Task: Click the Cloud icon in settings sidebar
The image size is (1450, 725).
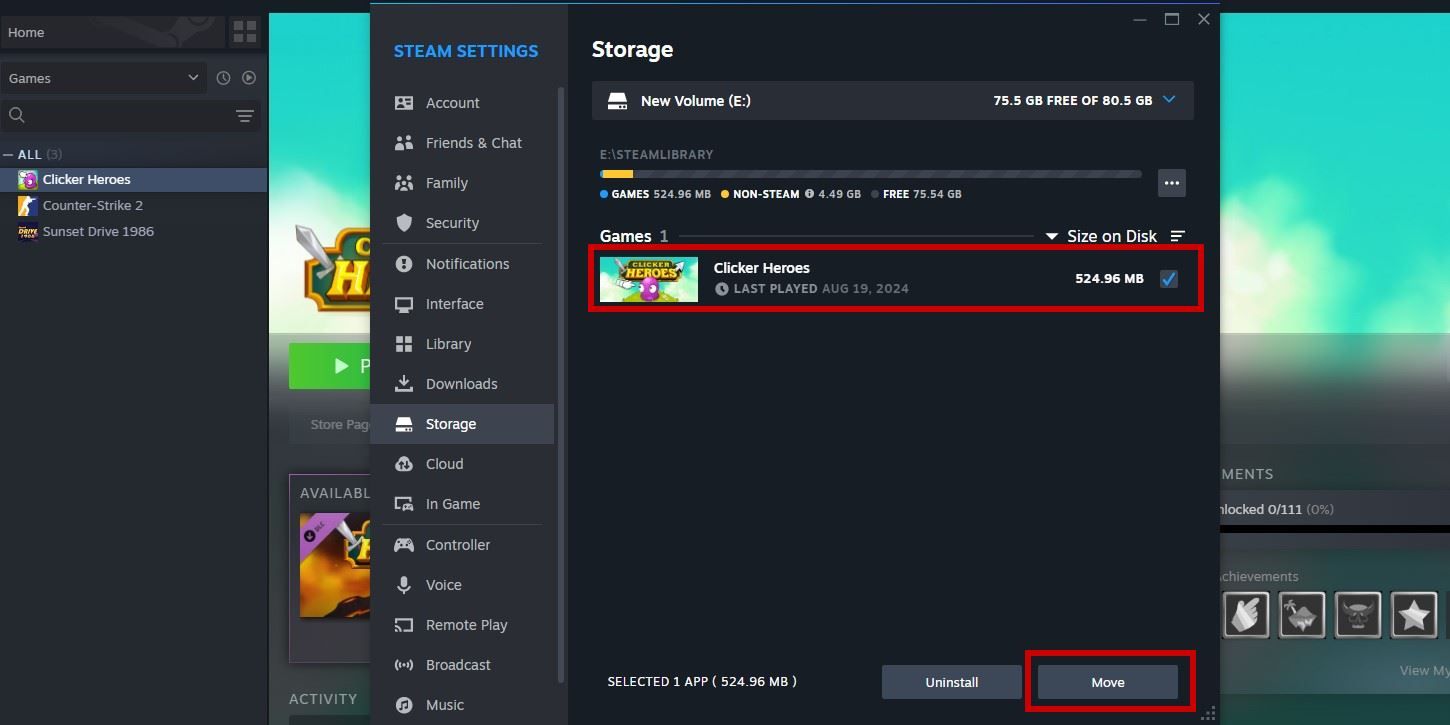Action: (404, 464)
